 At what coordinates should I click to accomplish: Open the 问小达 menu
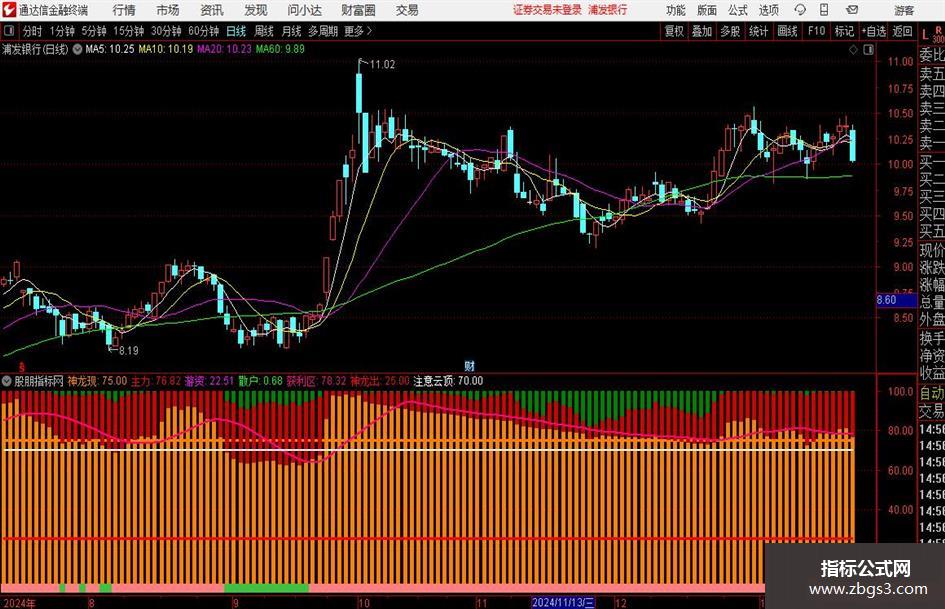(x=304, y=10)
